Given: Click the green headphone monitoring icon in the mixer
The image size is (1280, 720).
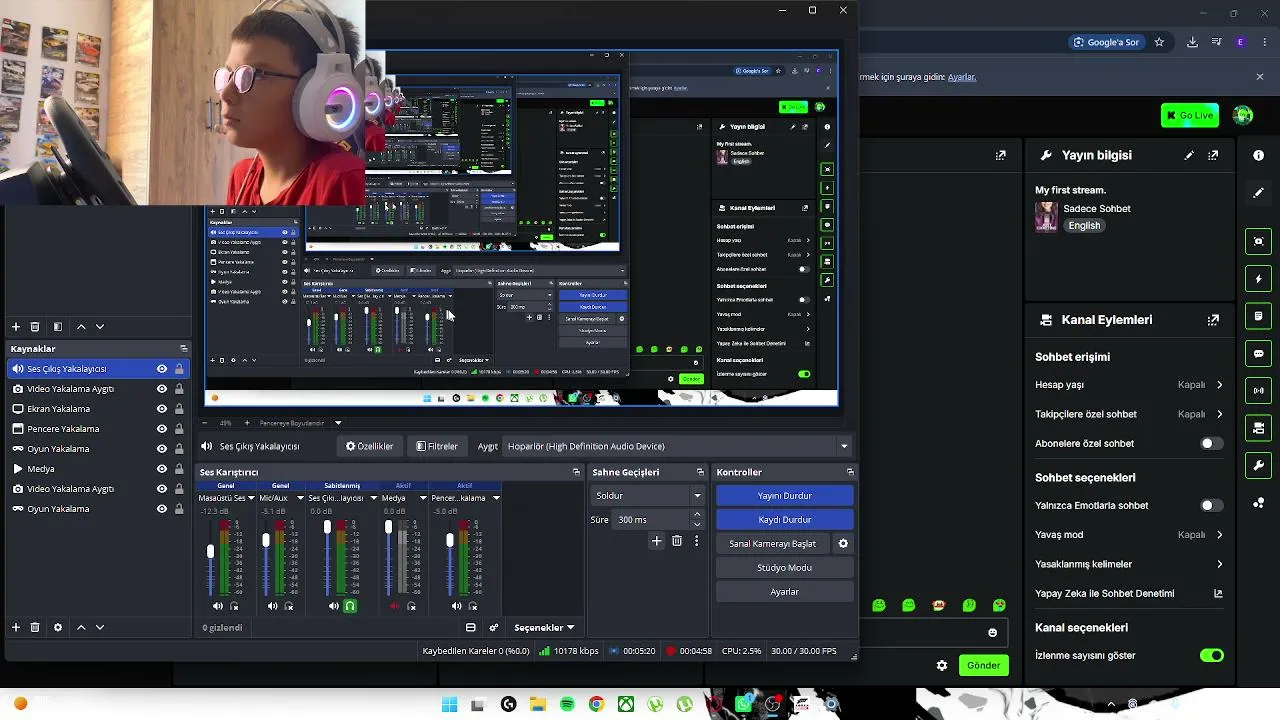Looking at the screenshot, I should pyautogui.click(x=350, y=606).
